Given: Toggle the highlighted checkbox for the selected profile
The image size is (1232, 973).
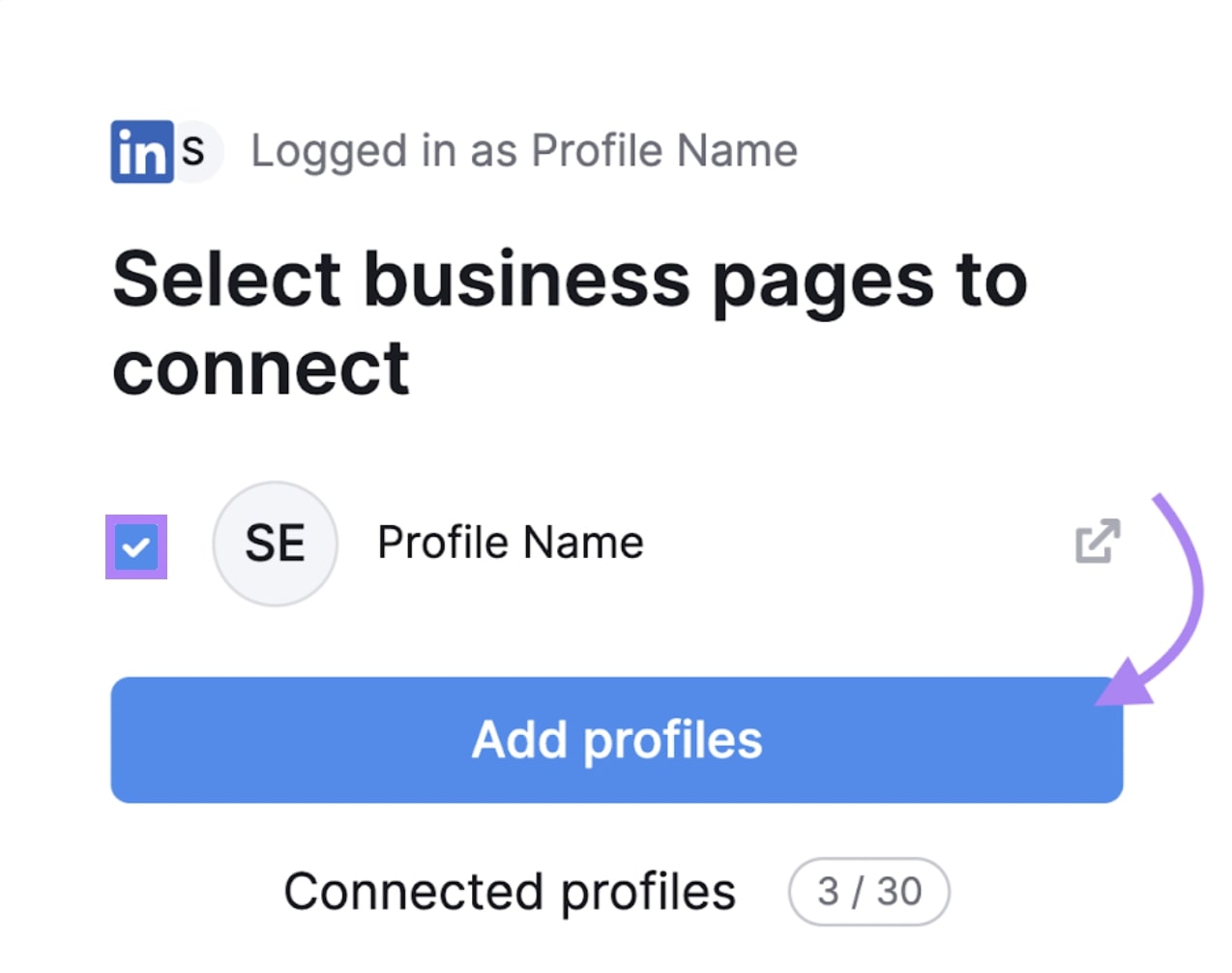Looking at the screenshot, I should [135, 547].
